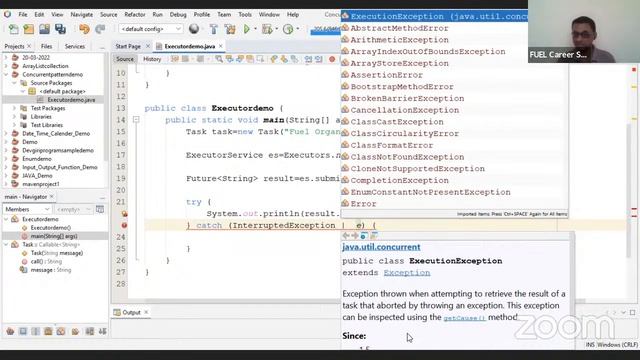Image resolution: width=640 pixels, height=360 pixels.
Task: Click Shift Line Left editor icon
Action: [x=308, y=59]
